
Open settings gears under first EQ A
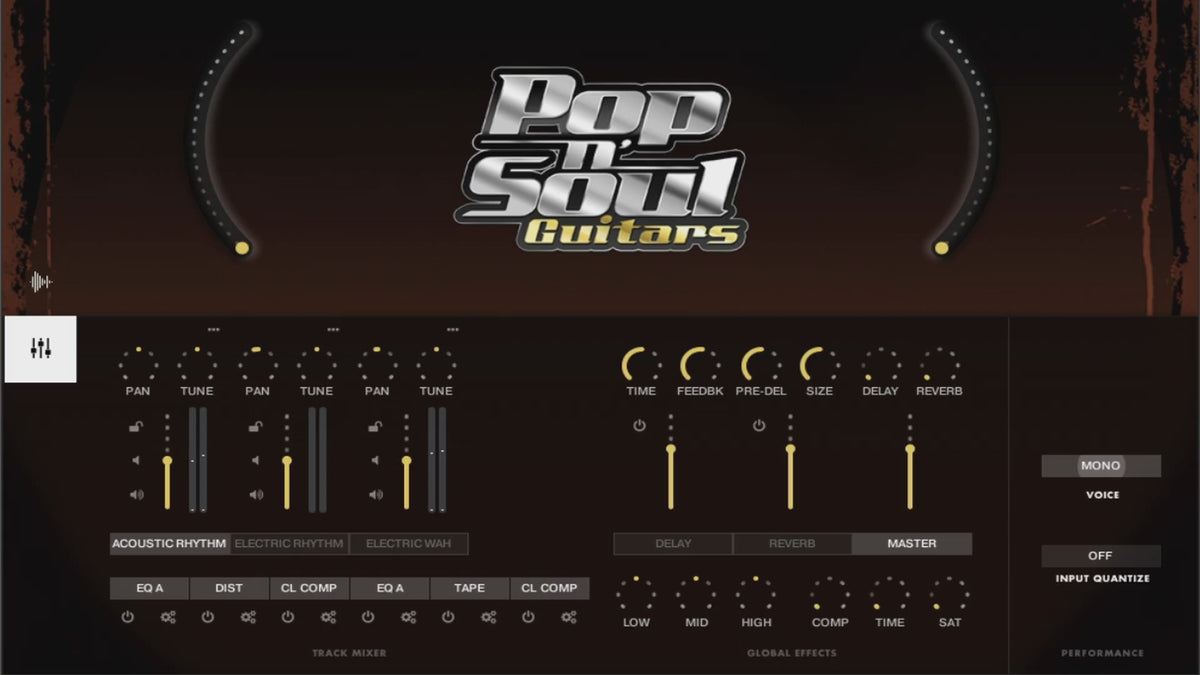pyautogui.click(x=168, y=617)
